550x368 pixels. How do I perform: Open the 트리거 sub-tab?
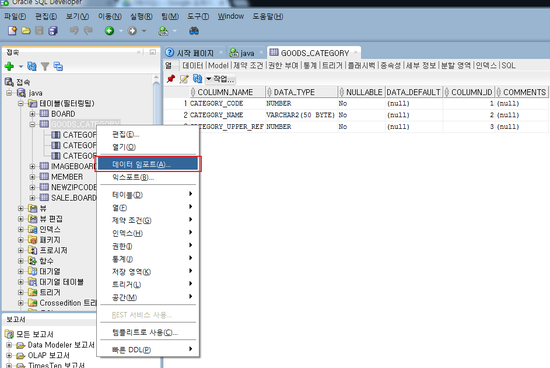click(332, 65)
